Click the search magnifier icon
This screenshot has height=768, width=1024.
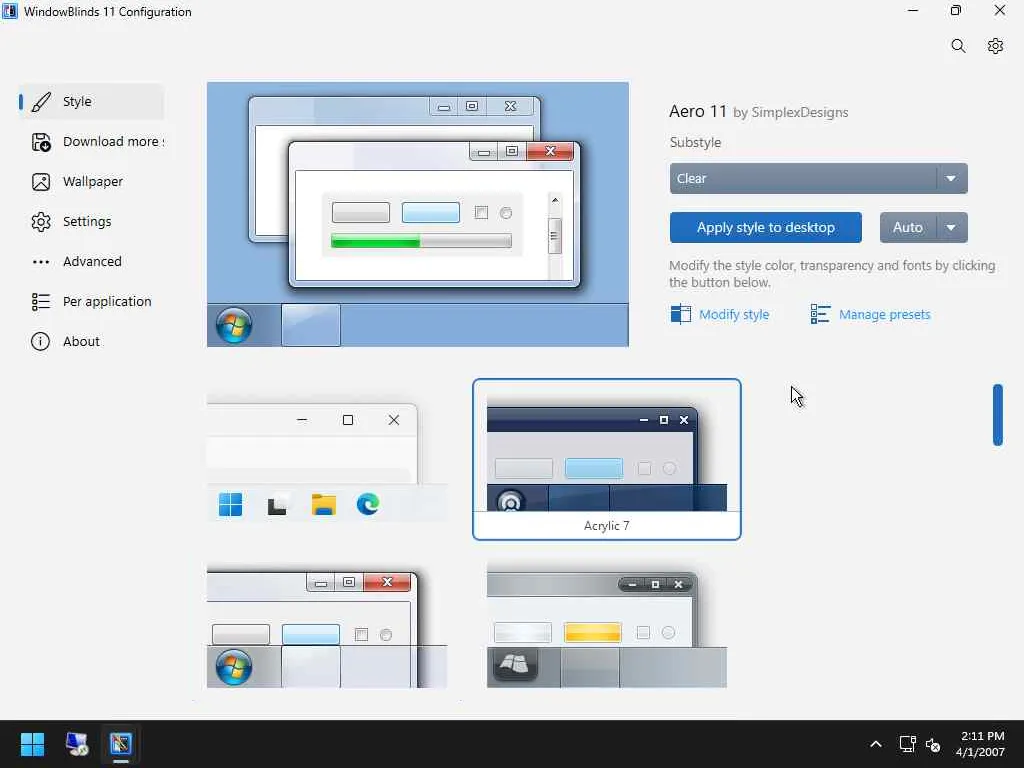(x=958, y=46)
